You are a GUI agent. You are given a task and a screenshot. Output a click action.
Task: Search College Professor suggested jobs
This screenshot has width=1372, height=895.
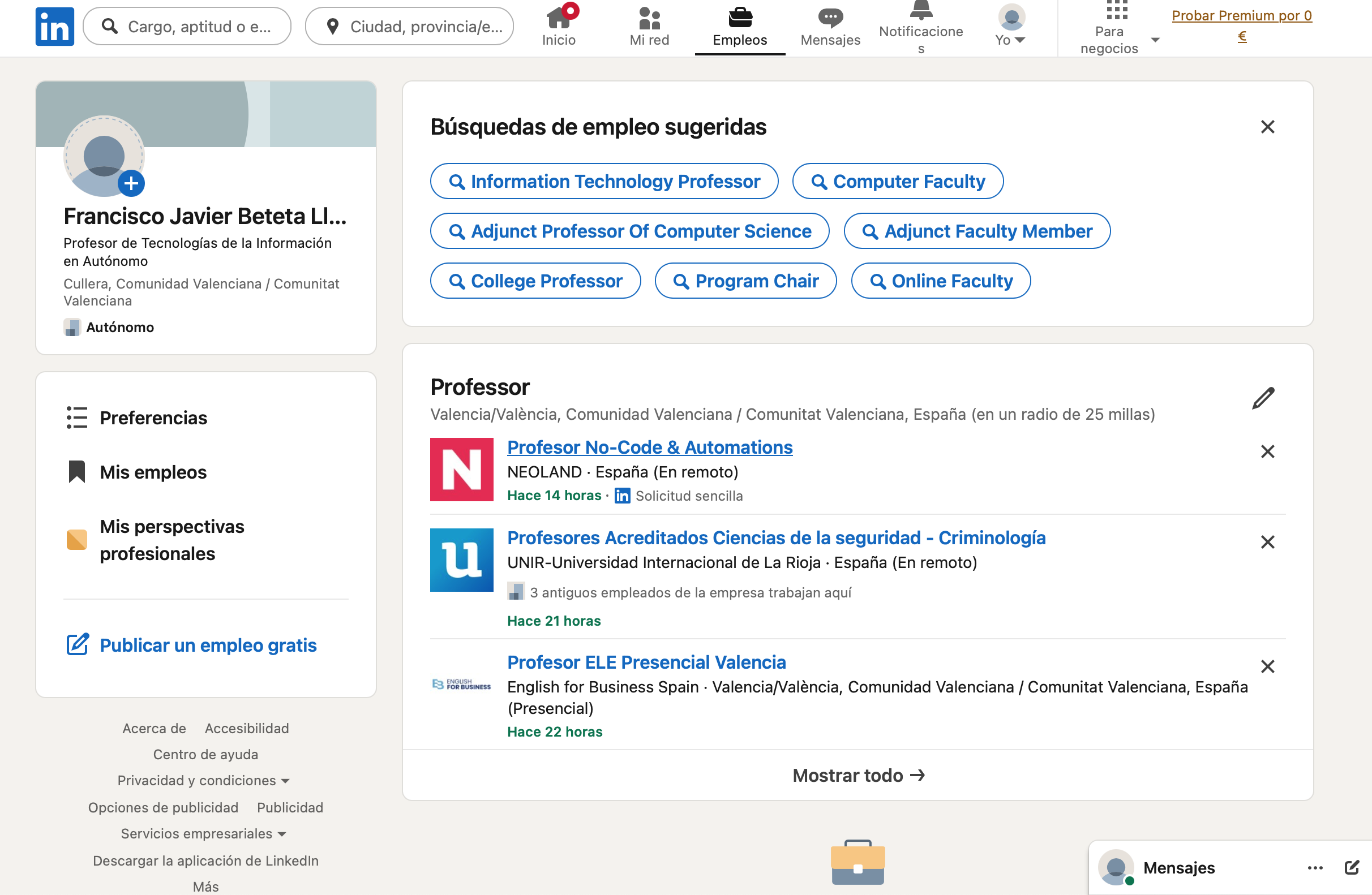(x=535, y=281)
